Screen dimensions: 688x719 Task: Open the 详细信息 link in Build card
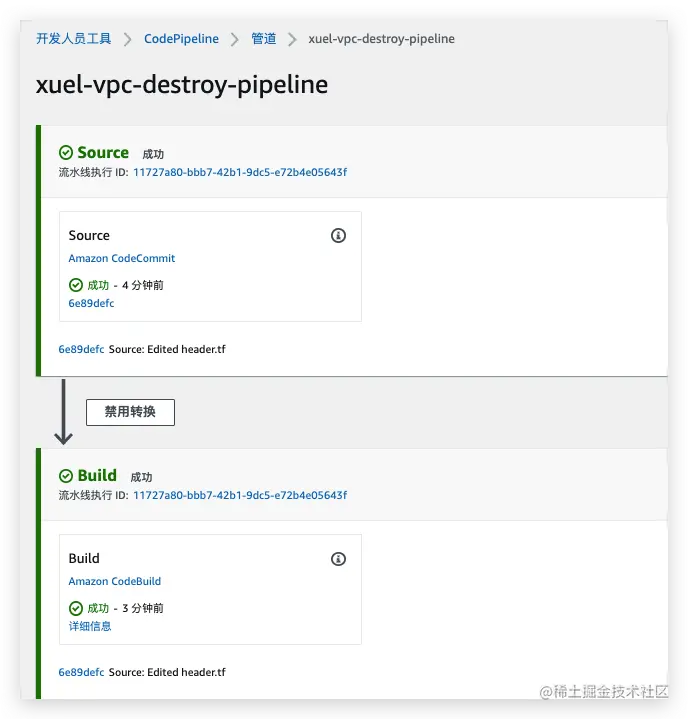click(x=90, y=626)
